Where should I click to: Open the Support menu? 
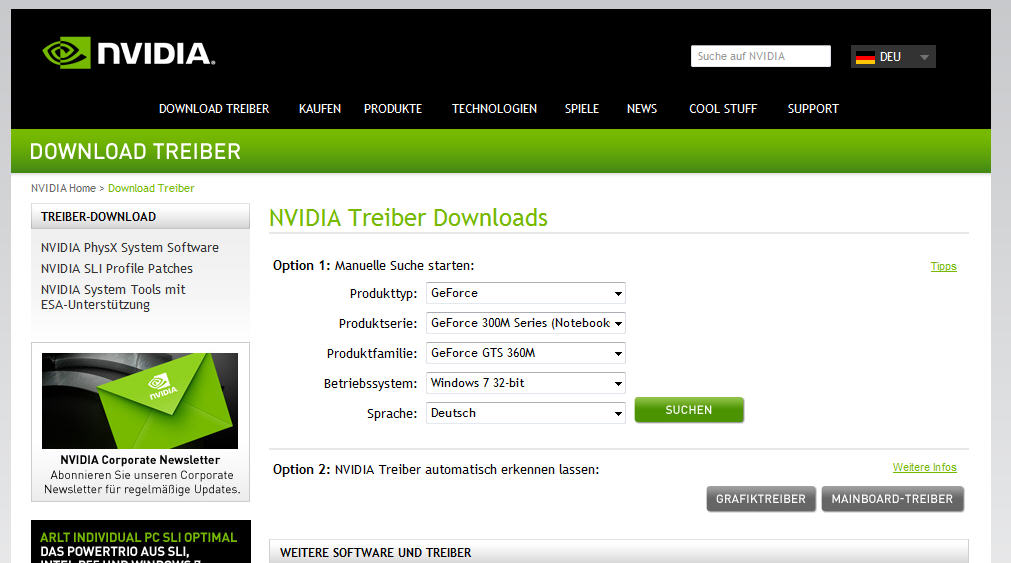[813, 109]
